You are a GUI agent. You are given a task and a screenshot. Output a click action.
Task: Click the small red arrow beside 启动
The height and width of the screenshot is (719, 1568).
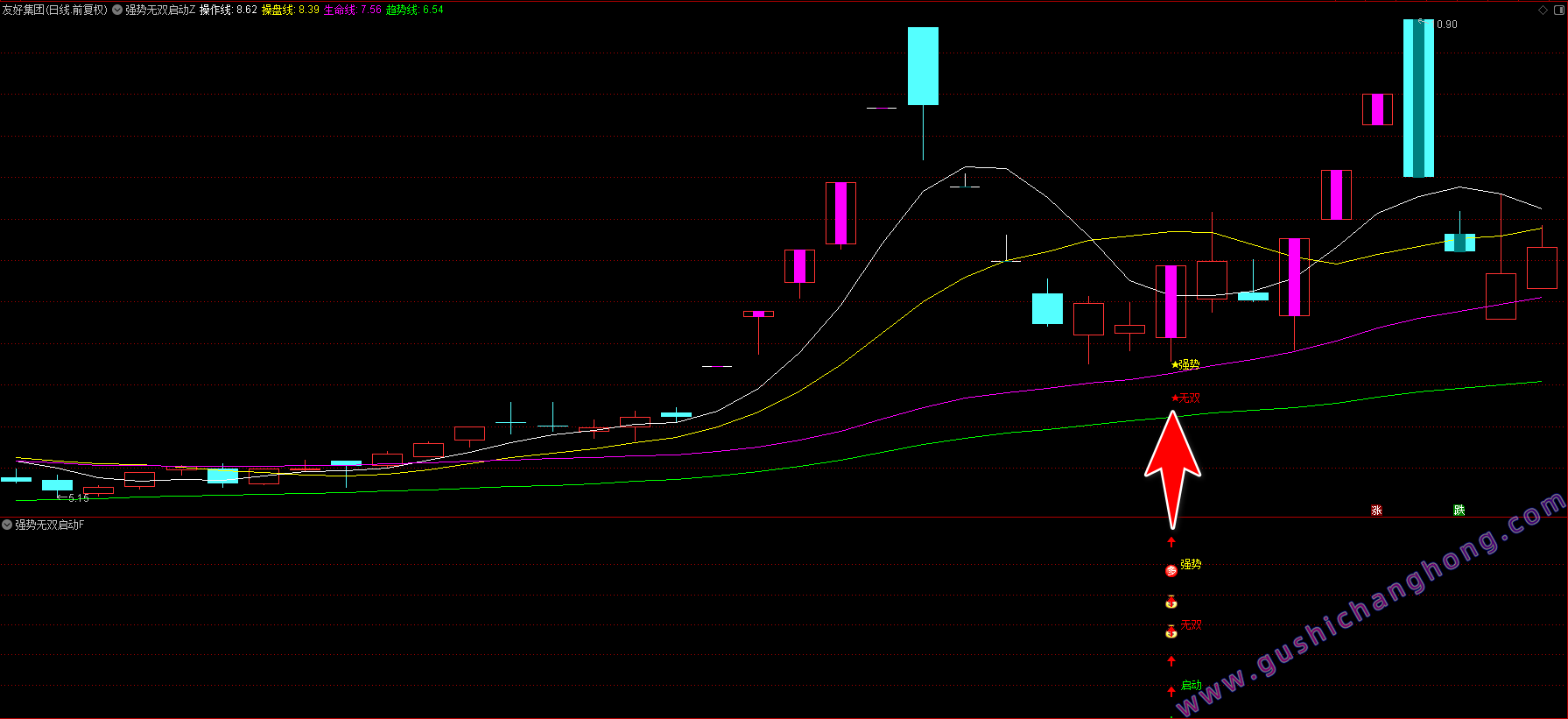click(1171, 691)
